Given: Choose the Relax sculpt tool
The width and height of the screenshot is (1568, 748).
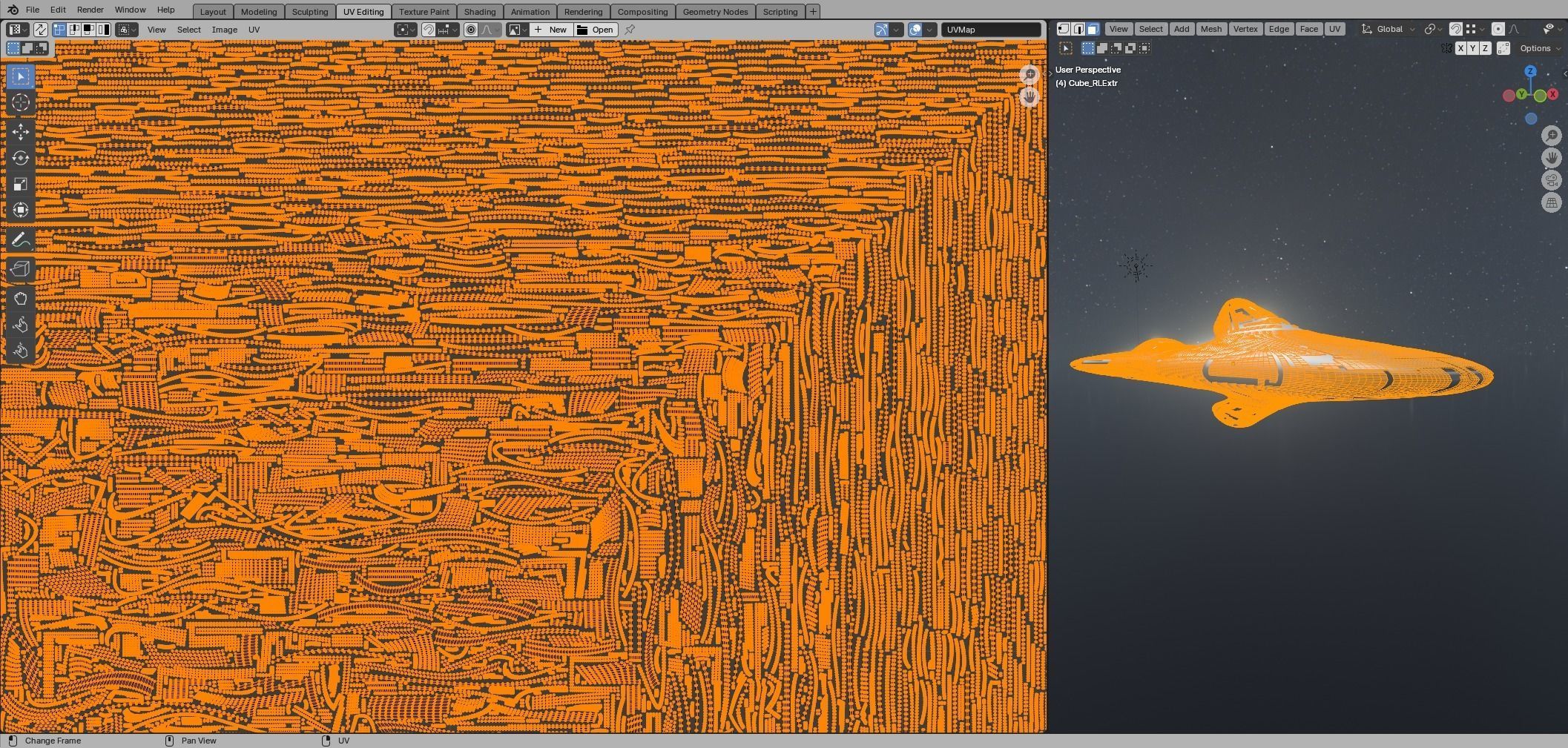Looking at the screenshot, I should [21, 324].
